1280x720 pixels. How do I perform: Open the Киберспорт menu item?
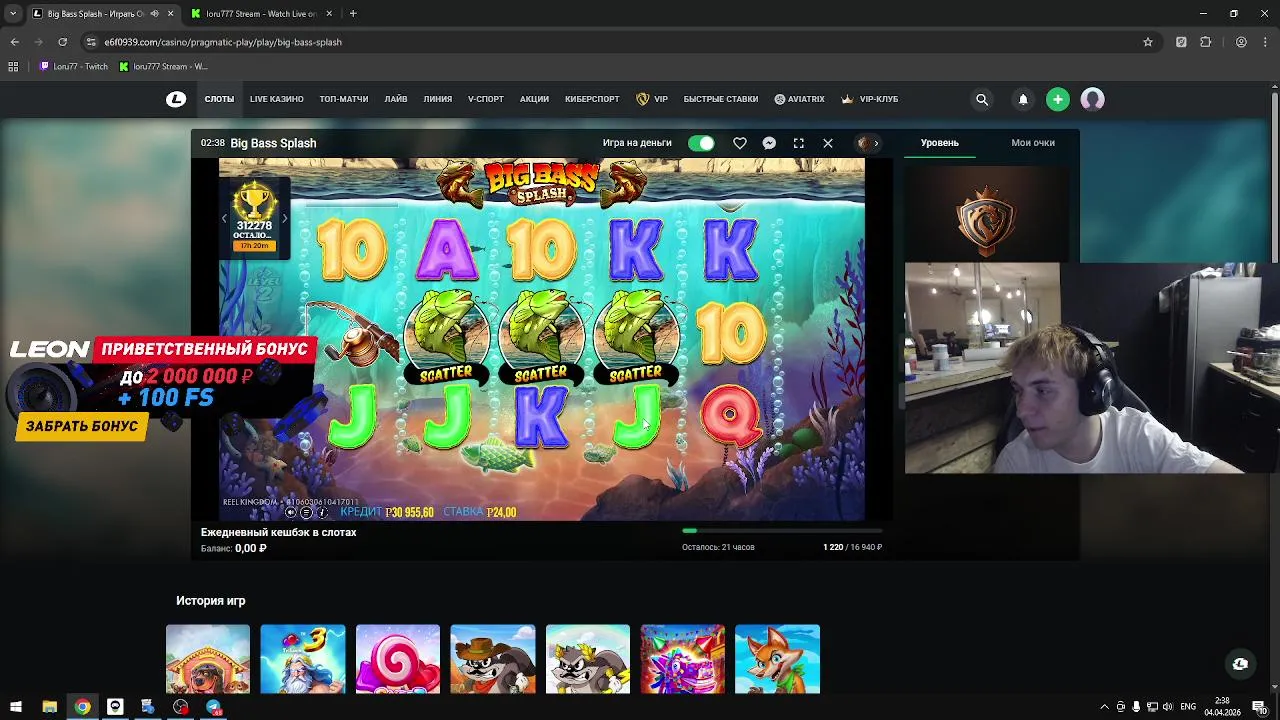(x=592, y=99)
